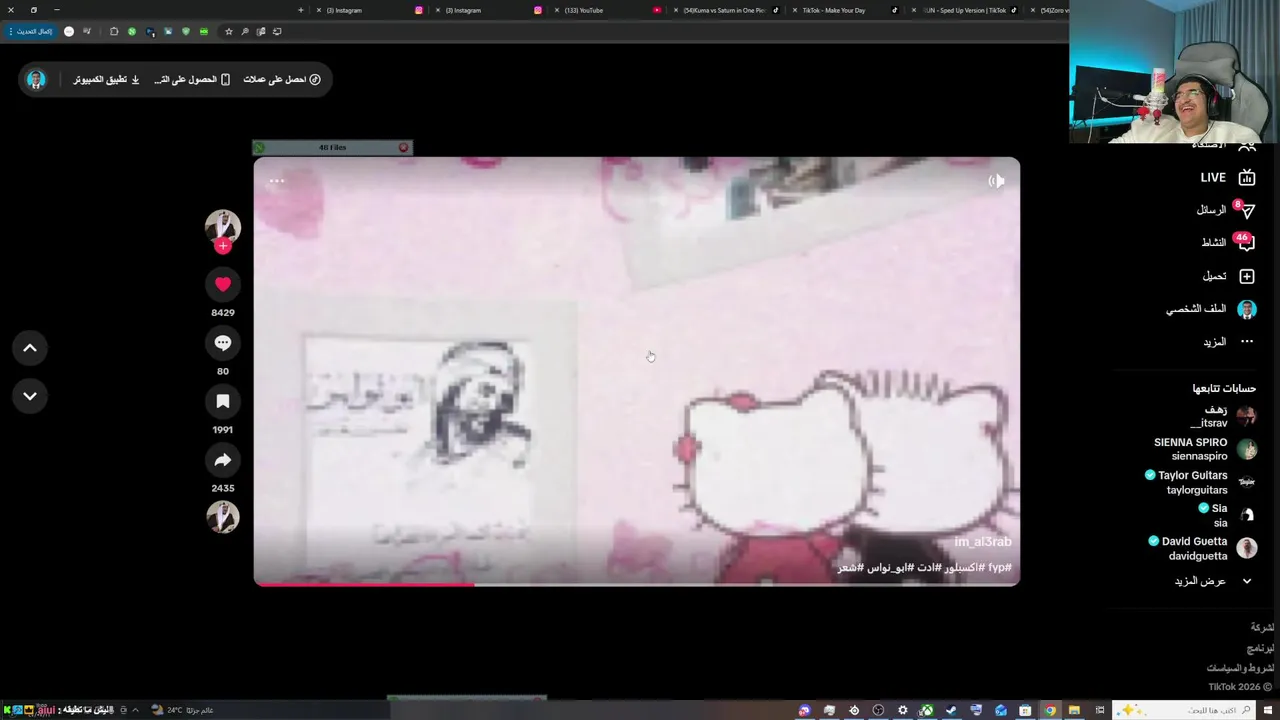Open the sound avatar below the share count
This screenshot has width=1280, height=720.
click(x=223, y=517)
